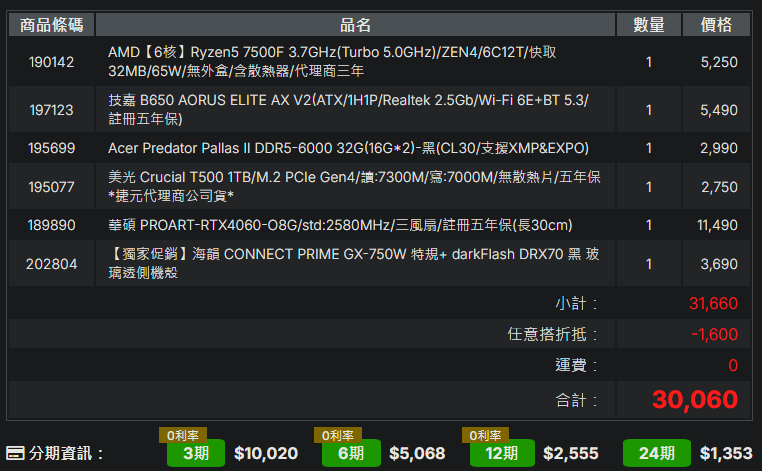Click the 分期資訊 label
Viewport: 762px width, 471px height.
point(66,453)
